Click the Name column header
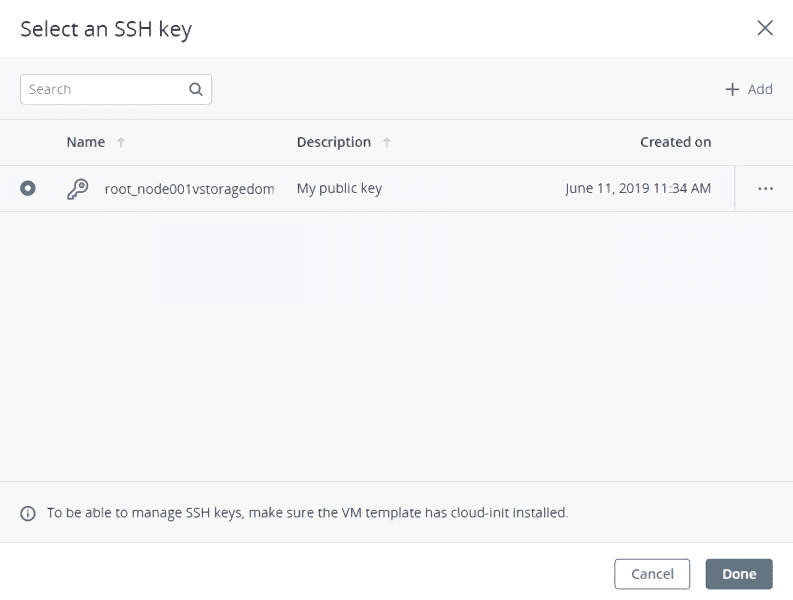Screen dimensions: 793x600 pyautogui.click(x=86, y=142)
